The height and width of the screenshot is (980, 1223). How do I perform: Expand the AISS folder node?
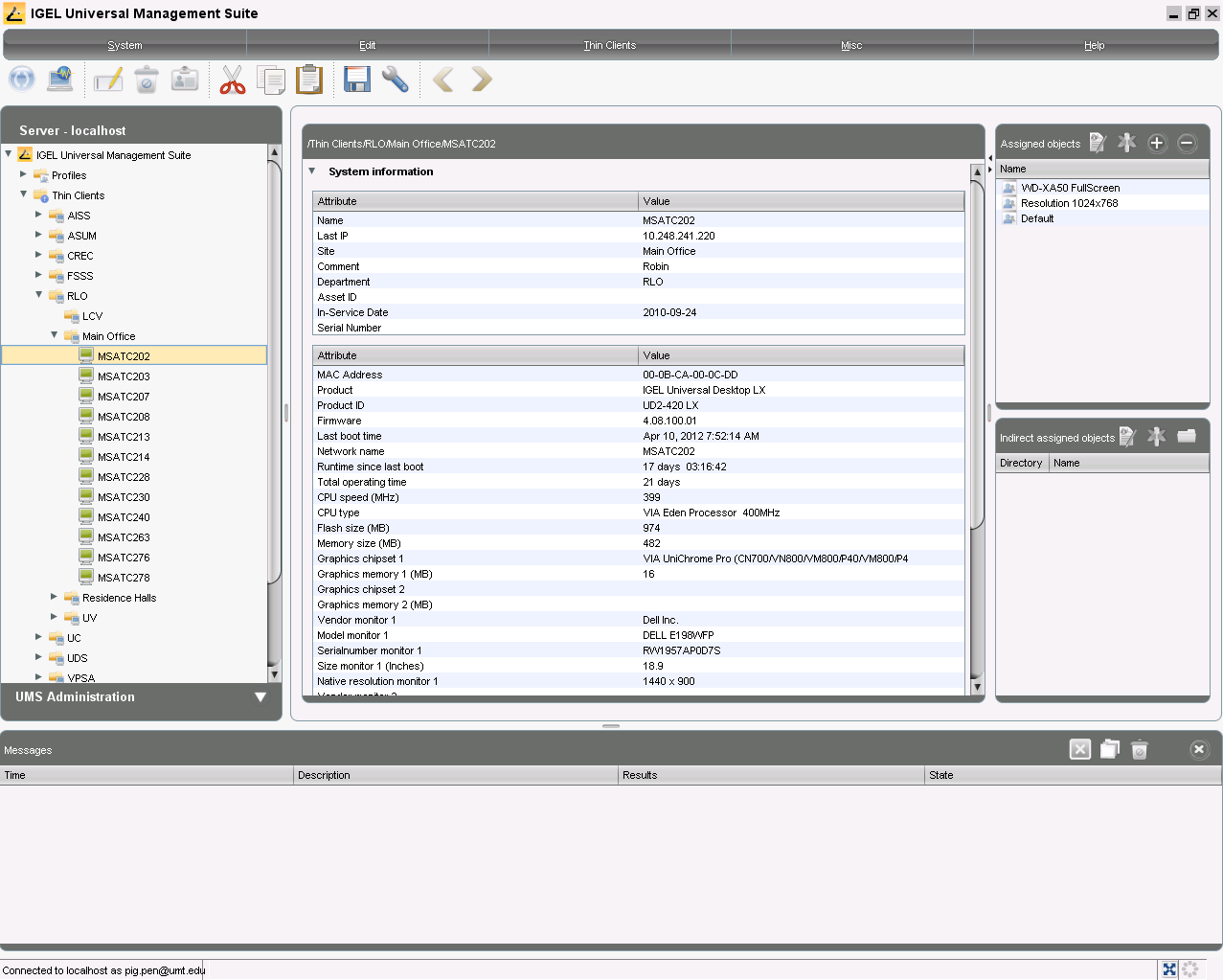pos(38,215)
